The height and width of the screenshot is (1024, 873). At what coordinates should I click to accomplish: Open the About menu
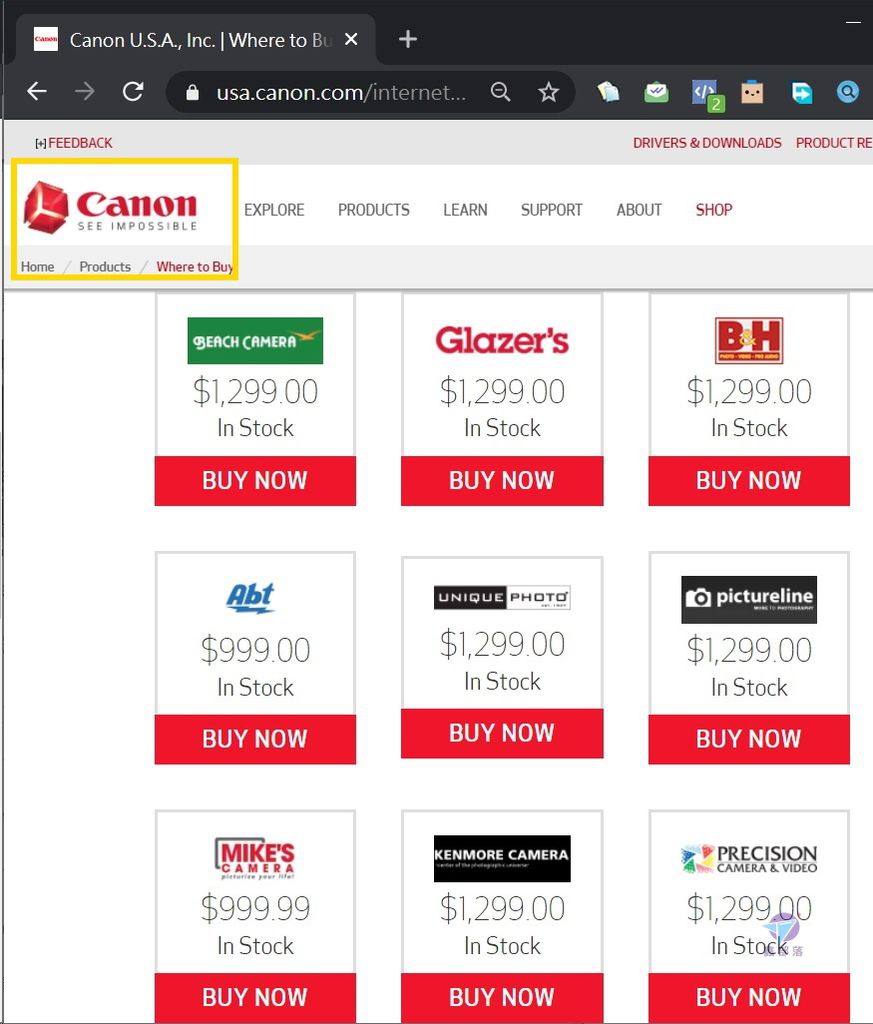[x=639, y=210]
